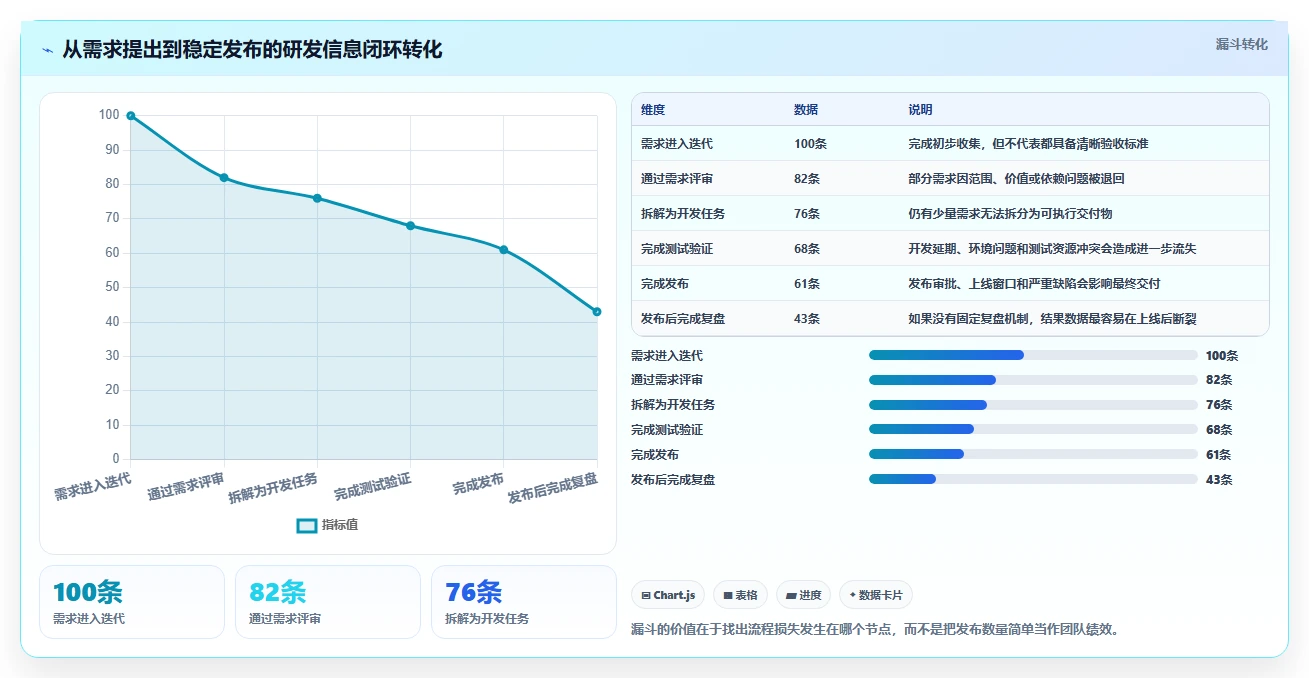Select table row 发布后完成复盘
This screenshot has width=1309, height=678.
pyautogui.click(x=950, y=319)
